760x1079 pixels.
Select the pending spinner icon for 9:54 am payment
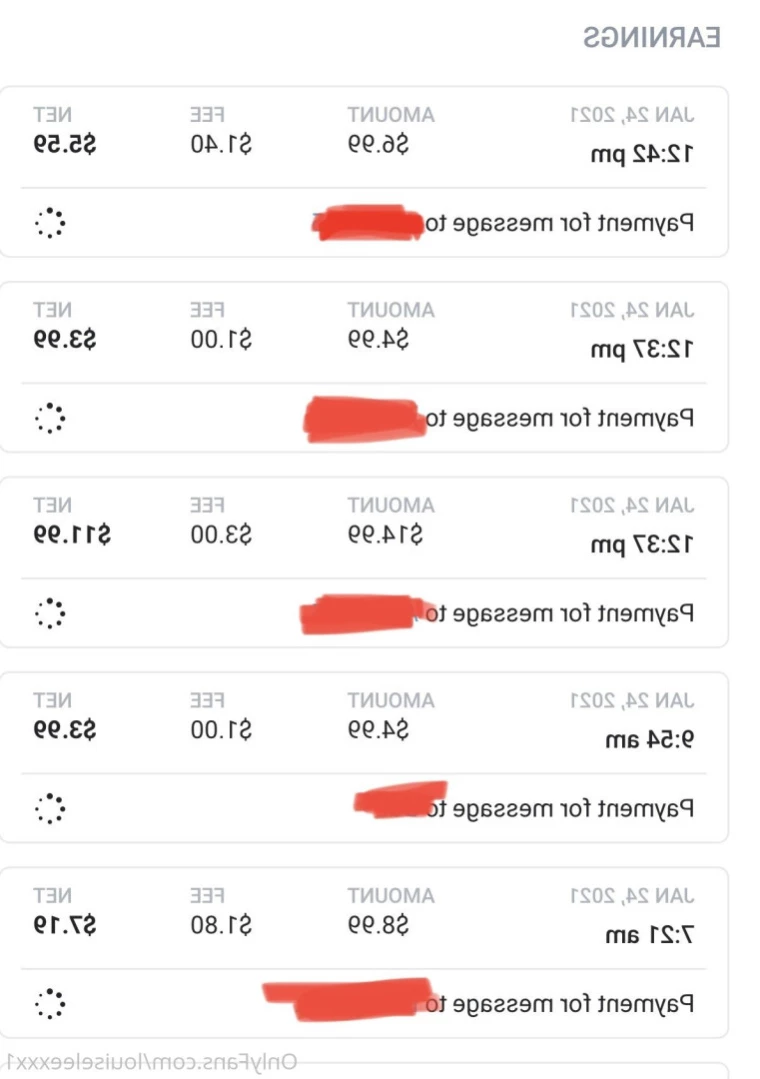point(50,808)
